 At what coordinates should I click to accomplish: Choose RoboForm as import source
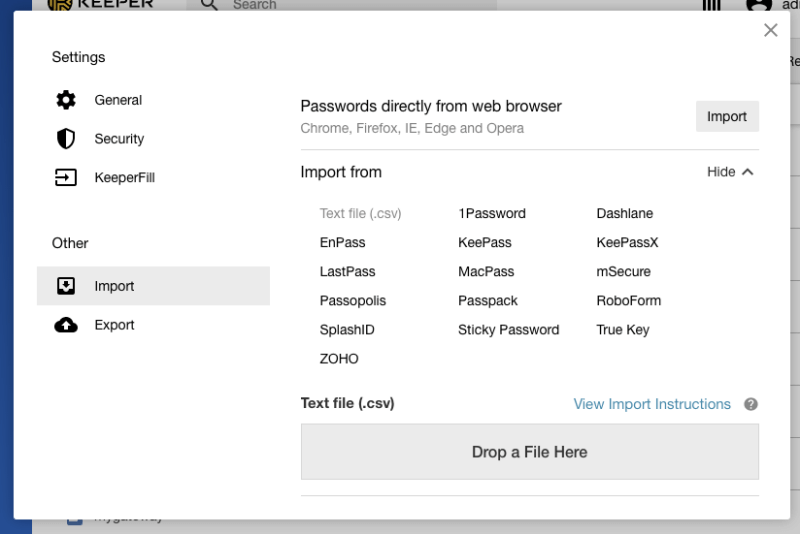tap(629, 300)
